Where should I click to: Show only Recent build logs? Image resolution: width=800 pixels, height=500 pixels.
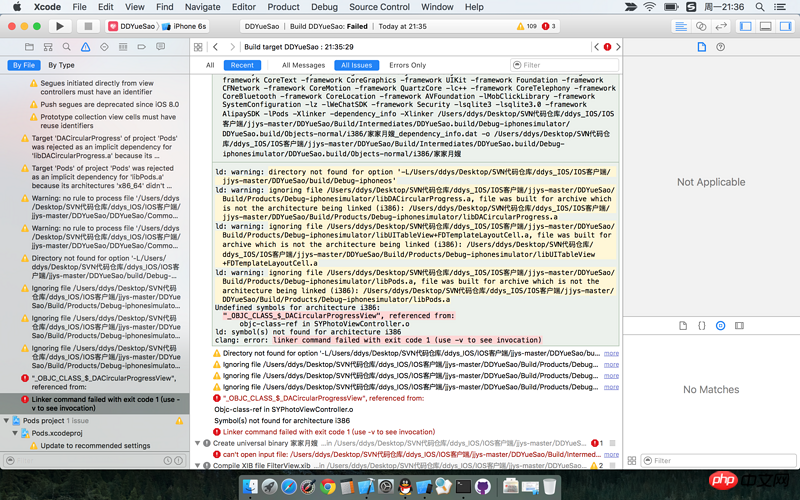coord(242,65)
